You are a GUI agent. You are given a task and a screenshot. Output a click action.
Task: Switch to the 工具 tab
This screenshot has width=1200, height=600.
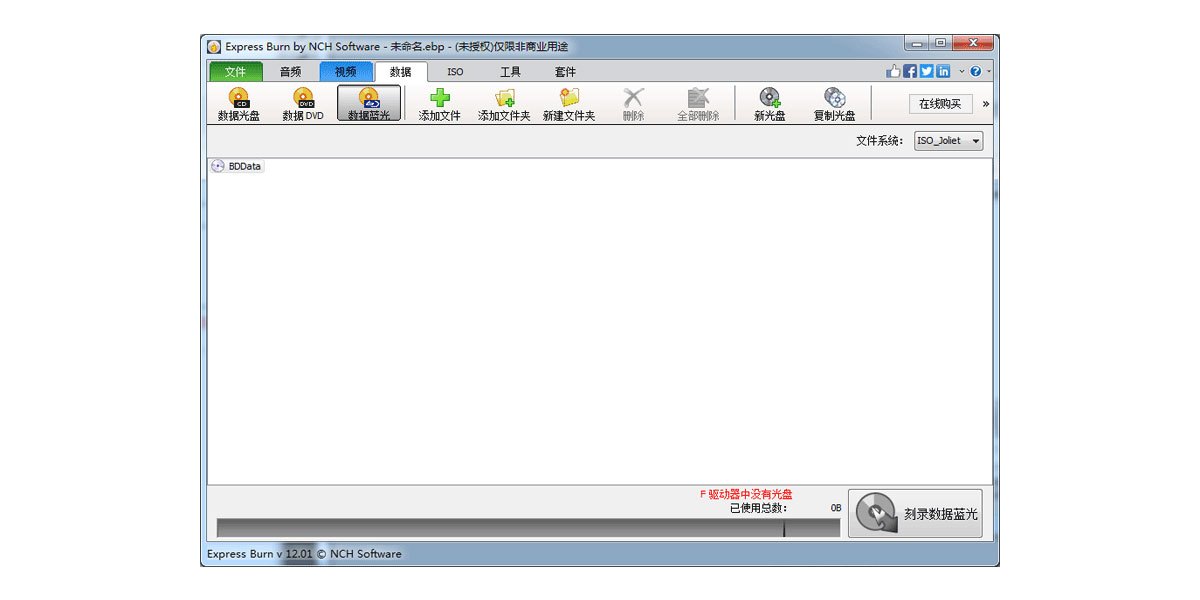(510, 71)
